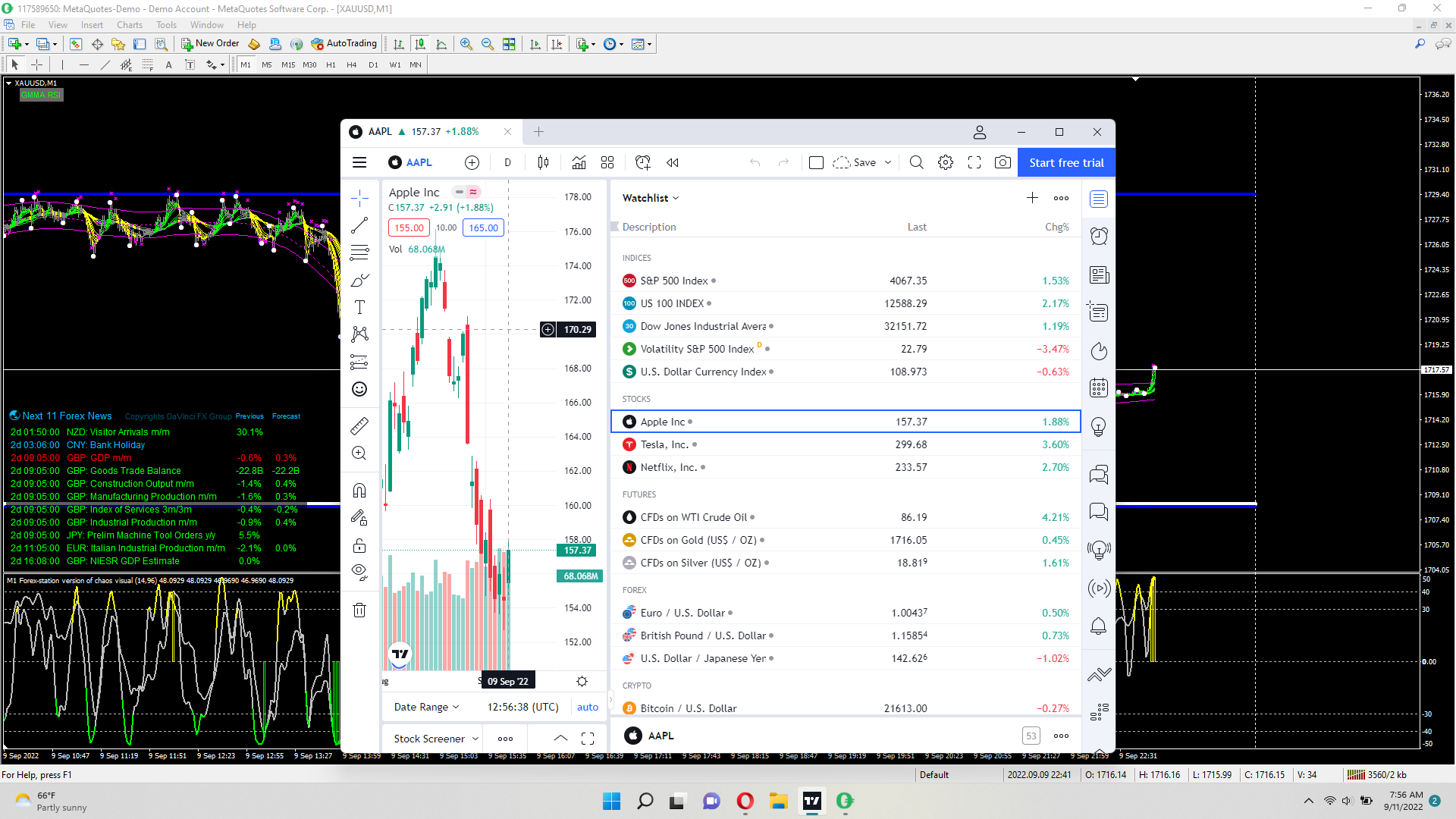Click the camera snapshot icon

click(1003, 162)
